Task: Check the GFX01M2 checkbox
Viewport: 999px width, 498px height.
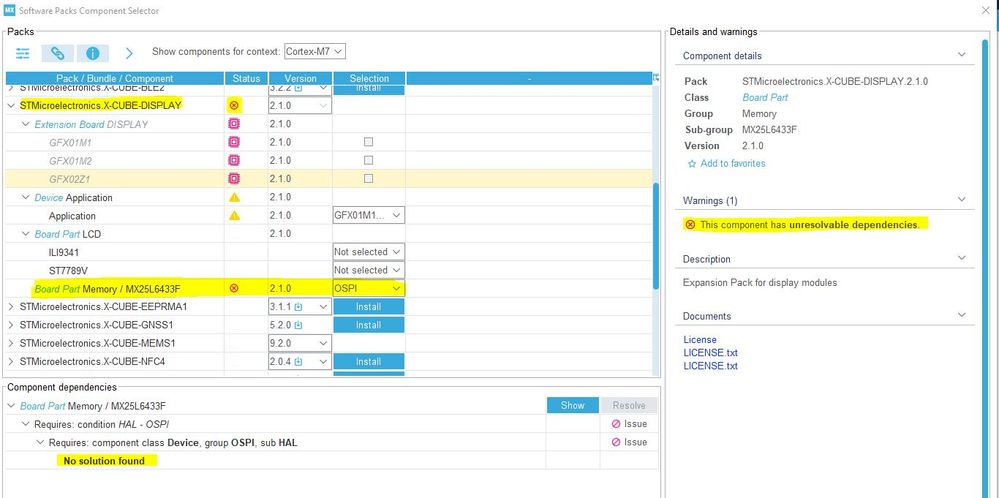Action: (368, 160)
